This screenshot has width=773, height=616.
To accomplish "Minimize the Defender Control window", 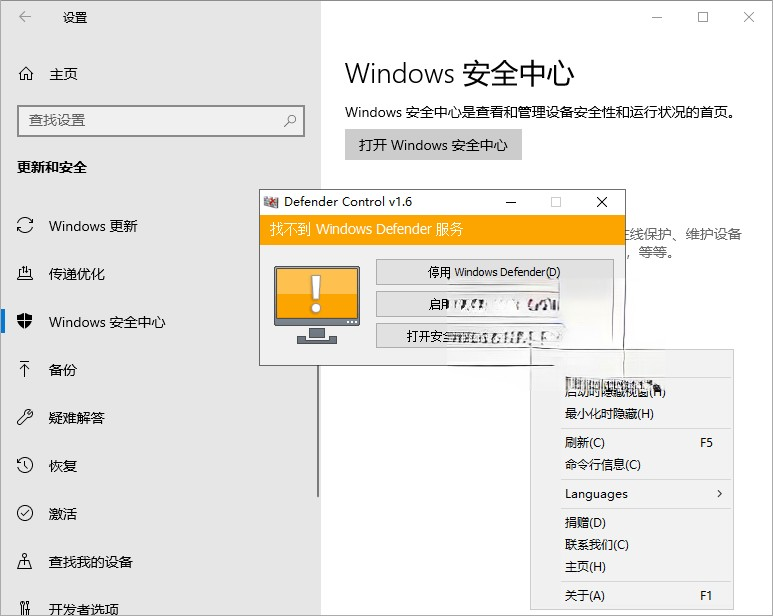I will point(511,202).
